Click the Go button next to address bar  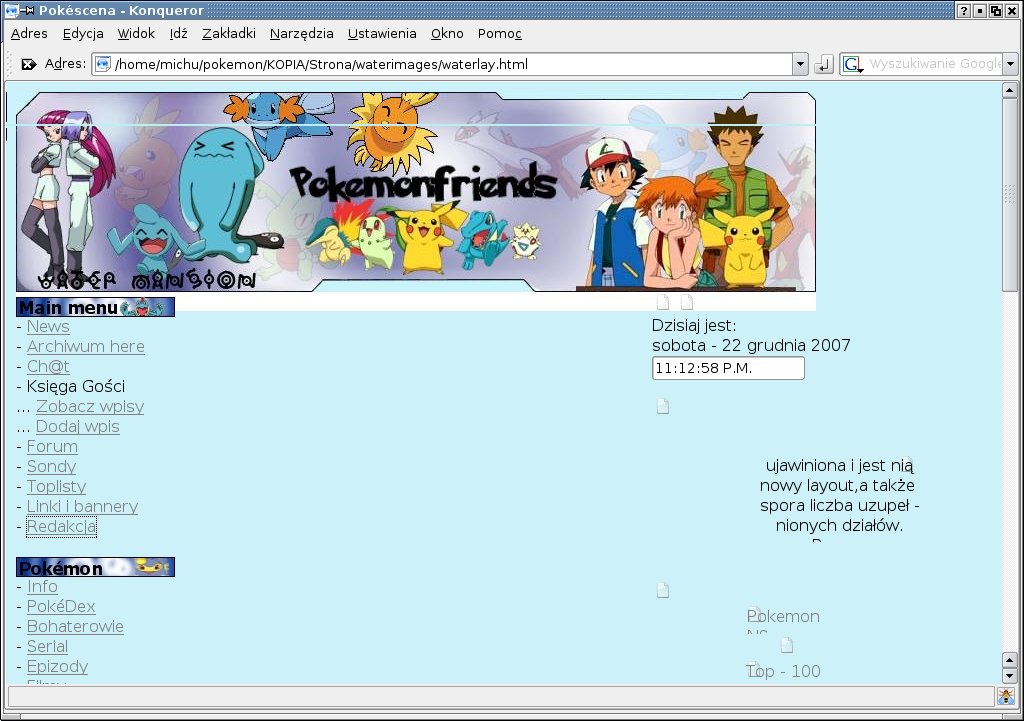[x=824, y=64]
